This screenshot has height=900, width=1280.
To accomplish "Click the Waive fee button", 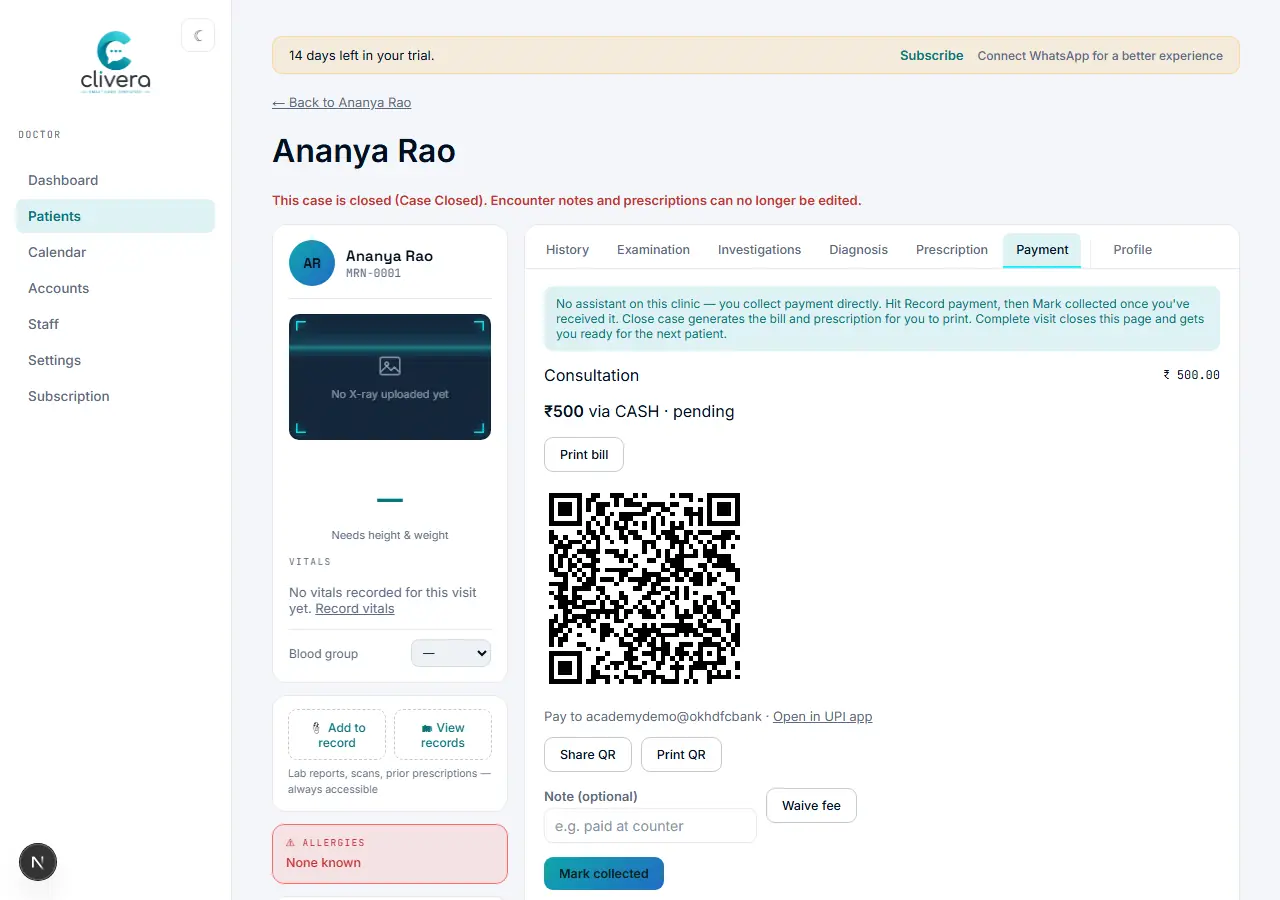I will 811,805.
